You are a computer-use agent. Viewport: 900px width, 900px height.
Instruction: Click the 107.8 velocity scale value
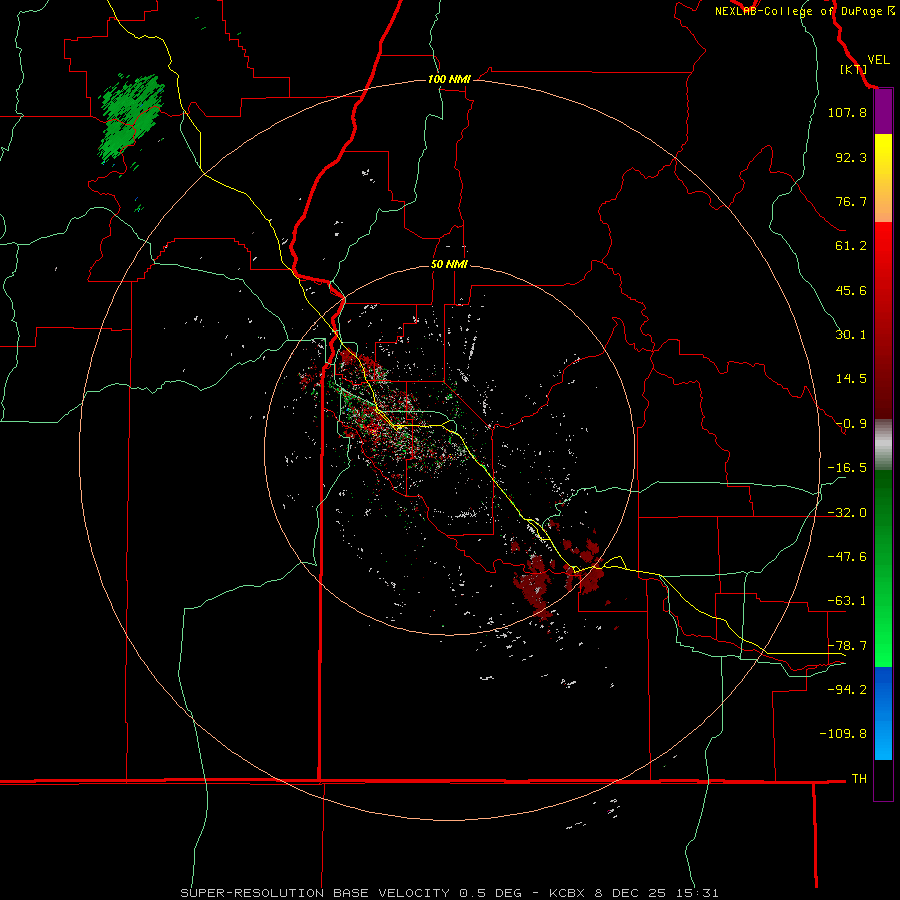(x=847, y=112)
